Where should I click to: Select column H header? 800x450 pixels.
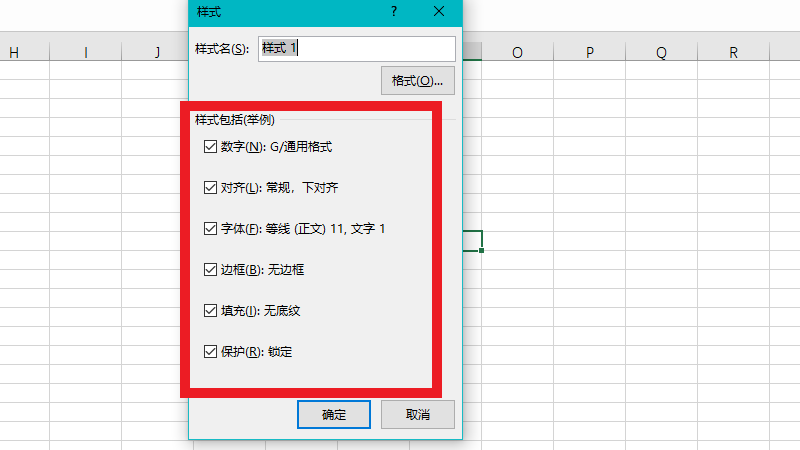[x=14, y=53]
